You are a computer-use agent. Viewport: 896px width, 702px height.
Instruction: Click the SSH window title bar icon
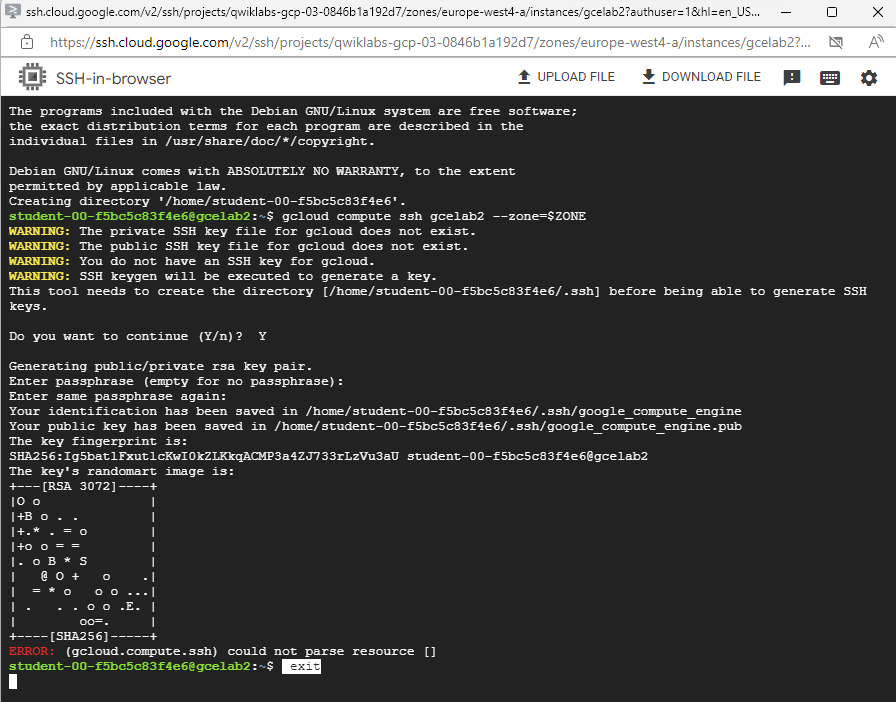(x=13, y=11)
